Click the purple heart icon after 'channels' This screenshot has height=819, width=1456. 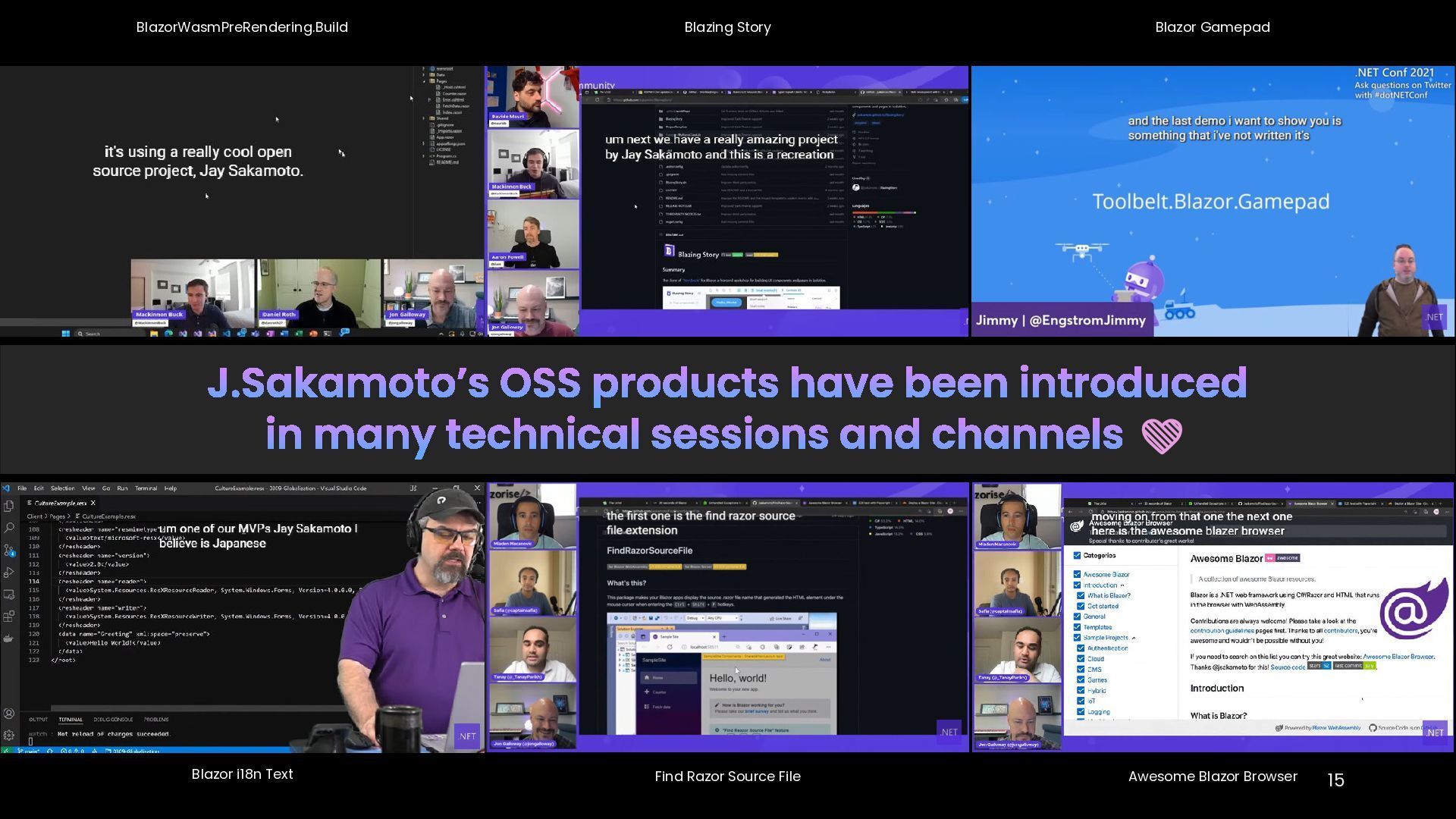click(x=1161, y=436)
